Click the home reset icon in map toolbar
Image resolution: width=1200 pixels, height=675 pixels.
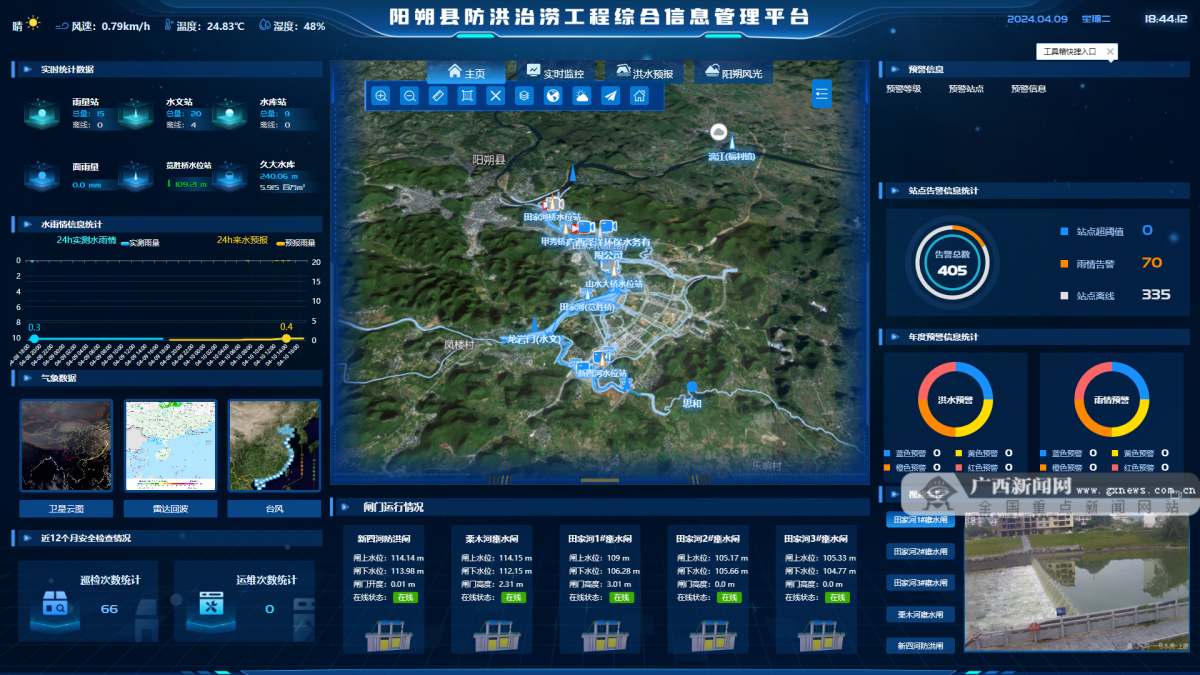pos(639,96)
